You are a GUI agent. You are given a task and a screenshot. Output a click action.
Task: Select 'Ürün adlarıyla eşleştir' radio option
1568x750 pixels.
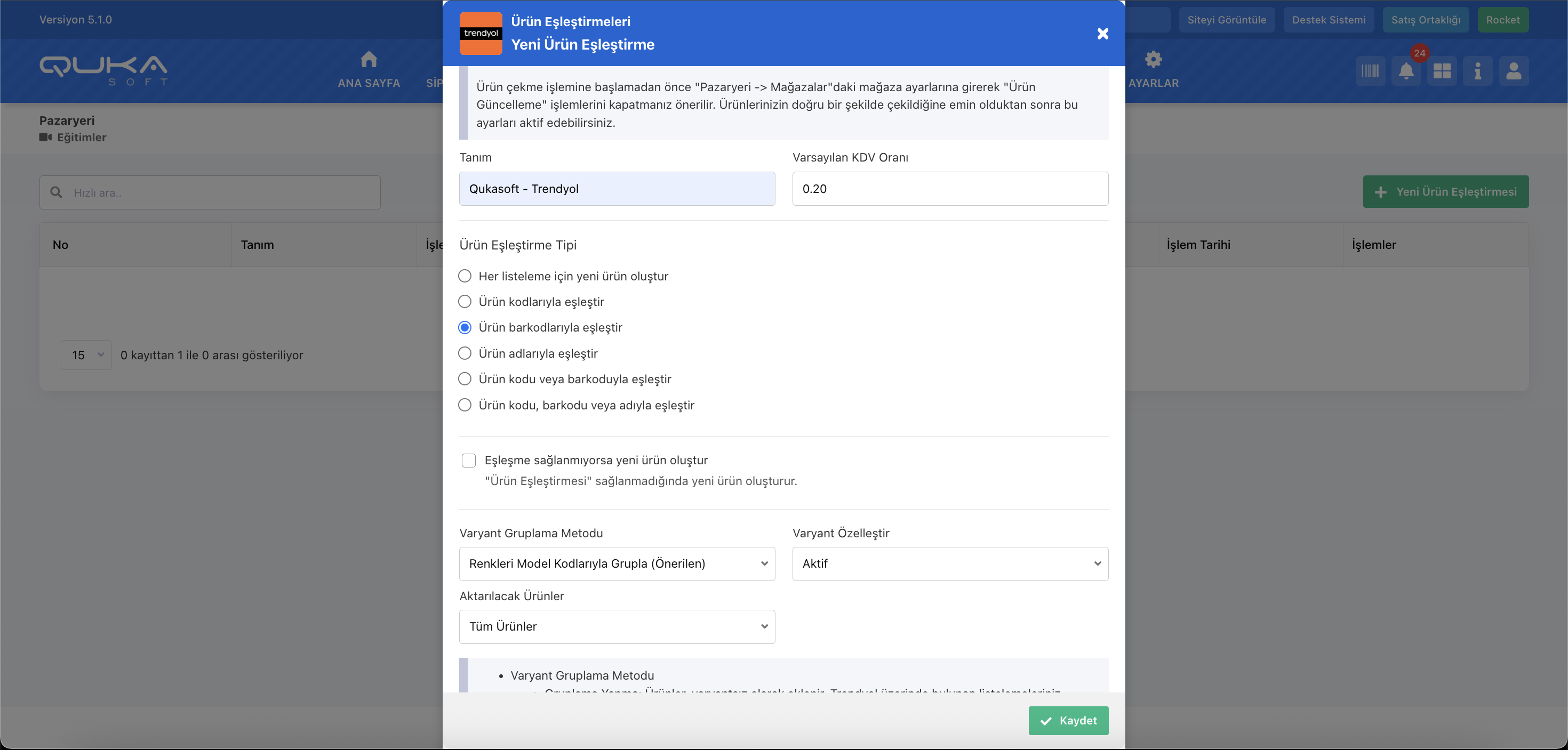(465, 353)
